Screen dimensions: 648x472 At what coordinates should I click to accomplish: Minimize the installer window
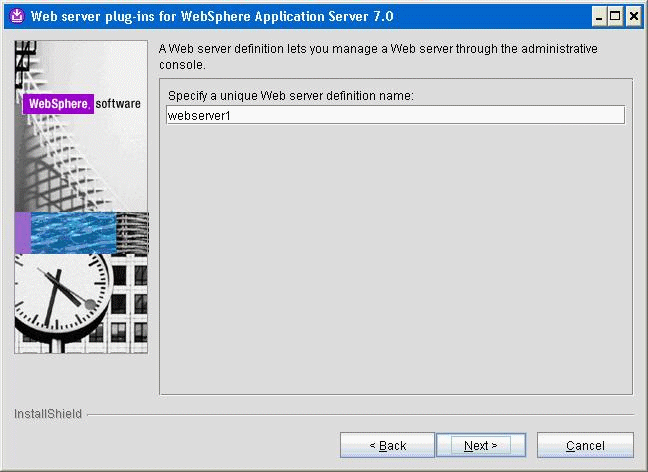point(598,17)
